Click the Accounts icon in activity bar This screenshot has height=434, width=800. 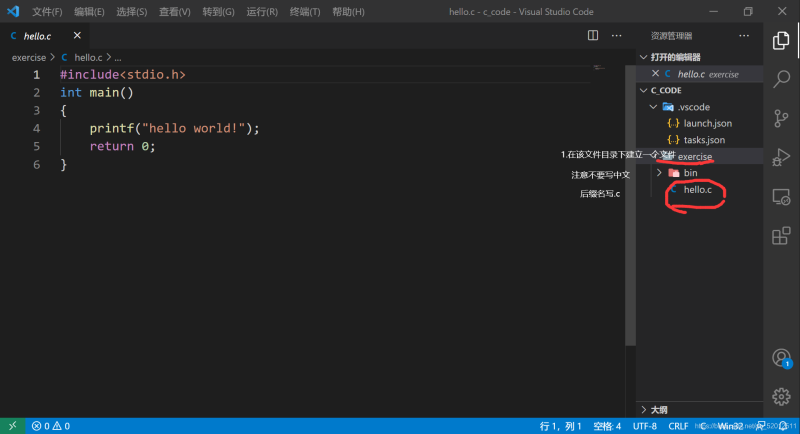pos(782,358)
